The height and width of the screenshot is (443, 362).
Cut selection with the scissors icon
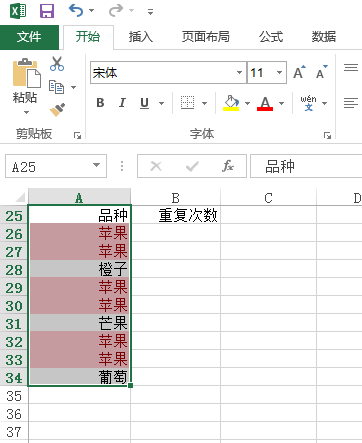tap(57, 63)
